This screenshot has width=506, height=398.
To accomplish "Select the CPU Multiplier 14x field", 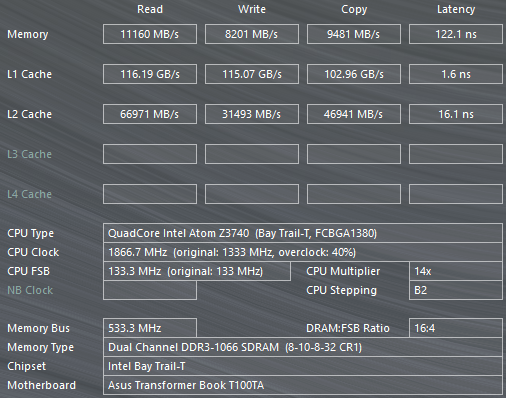I will pyautogui.click(x=456, y=271).
